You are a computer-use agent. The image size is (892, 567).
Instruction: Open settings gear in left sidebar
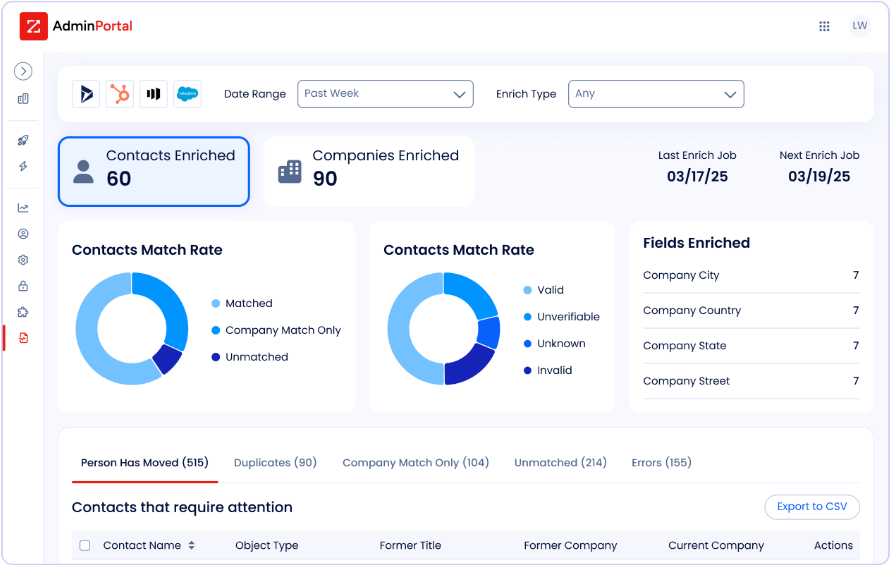(x=23, y=260)
